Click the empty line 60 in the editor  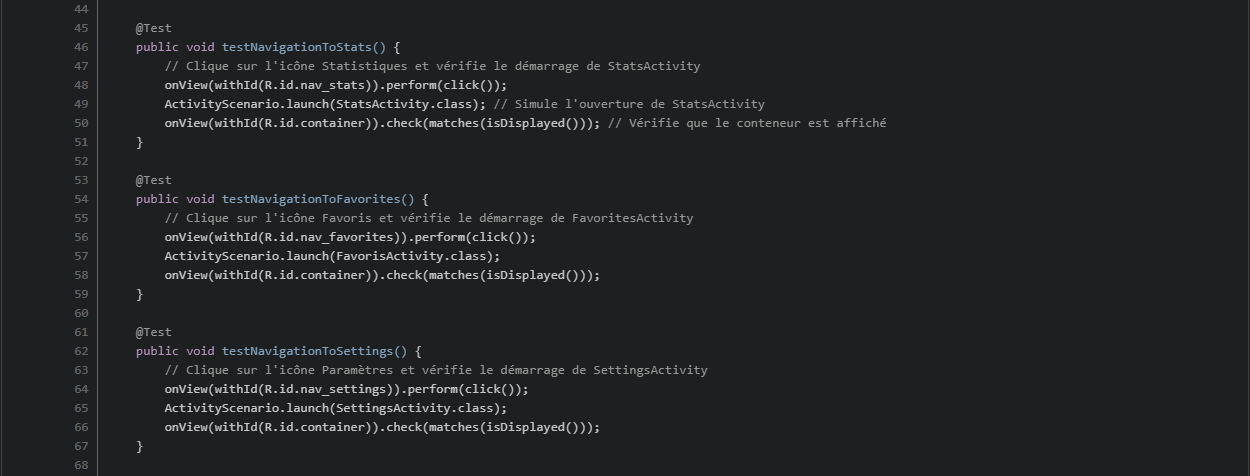(400, 313)
